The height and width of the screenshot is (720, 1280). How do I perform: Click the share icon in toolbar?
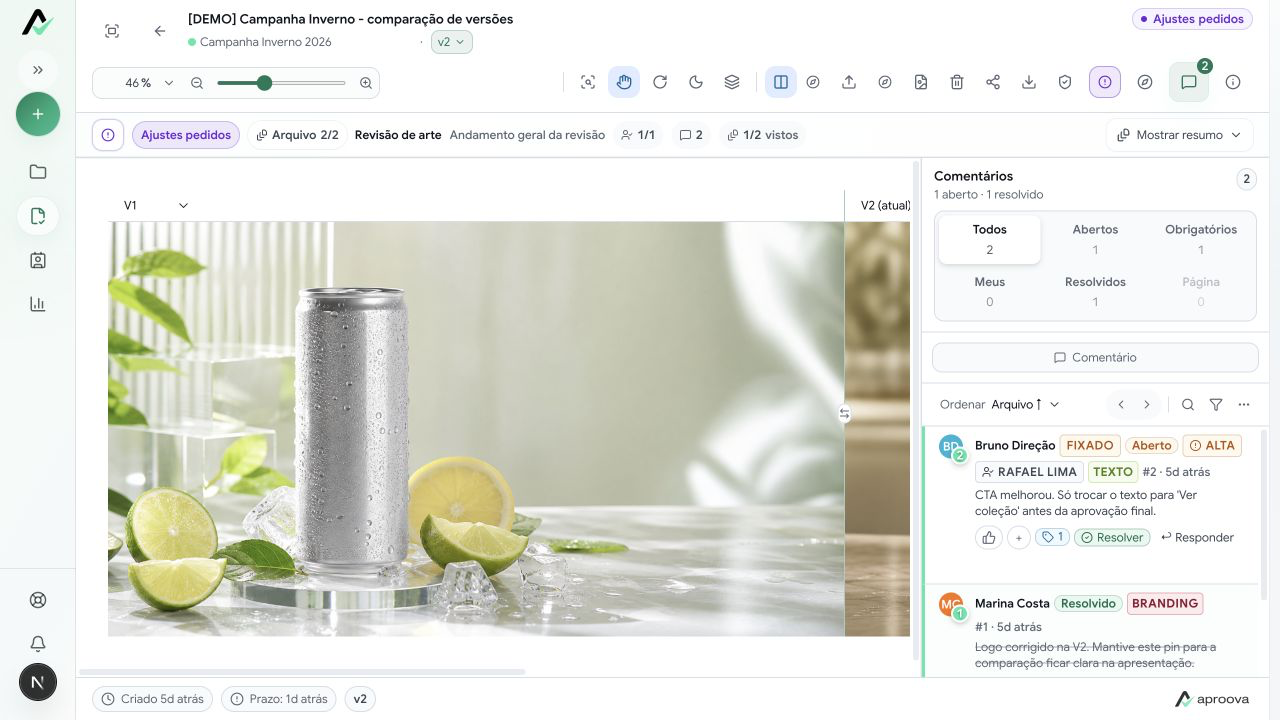(993, 82)
